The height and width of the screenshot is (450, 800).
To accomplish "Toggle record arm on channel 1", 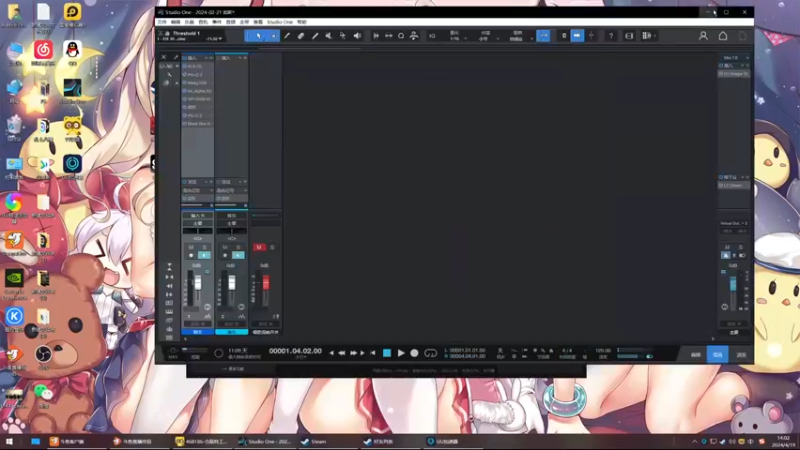I will (x=191, y=255).
